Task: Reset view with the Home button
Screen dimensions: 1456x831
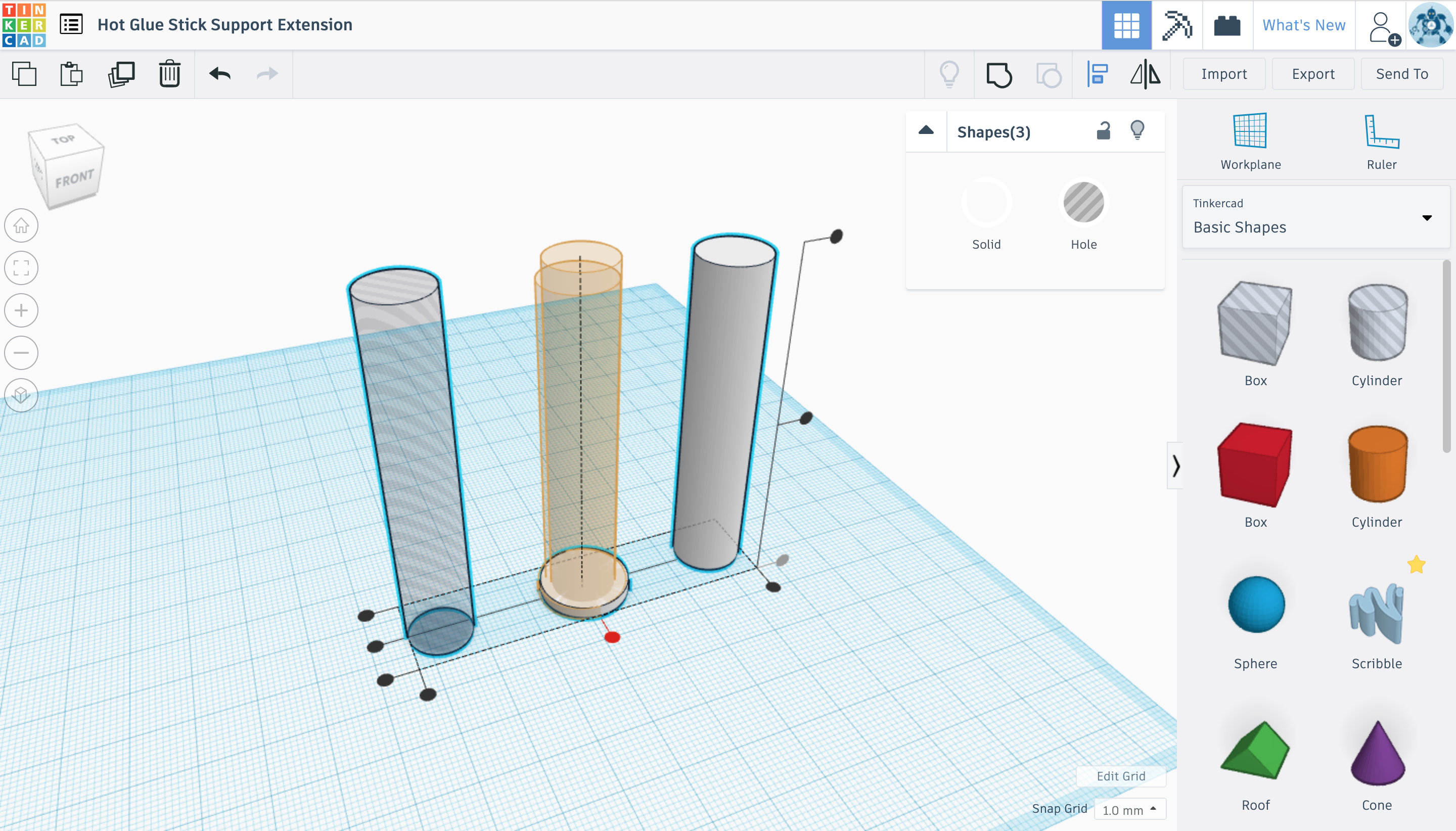Action: pyautogui.click(x=21, y=226)
